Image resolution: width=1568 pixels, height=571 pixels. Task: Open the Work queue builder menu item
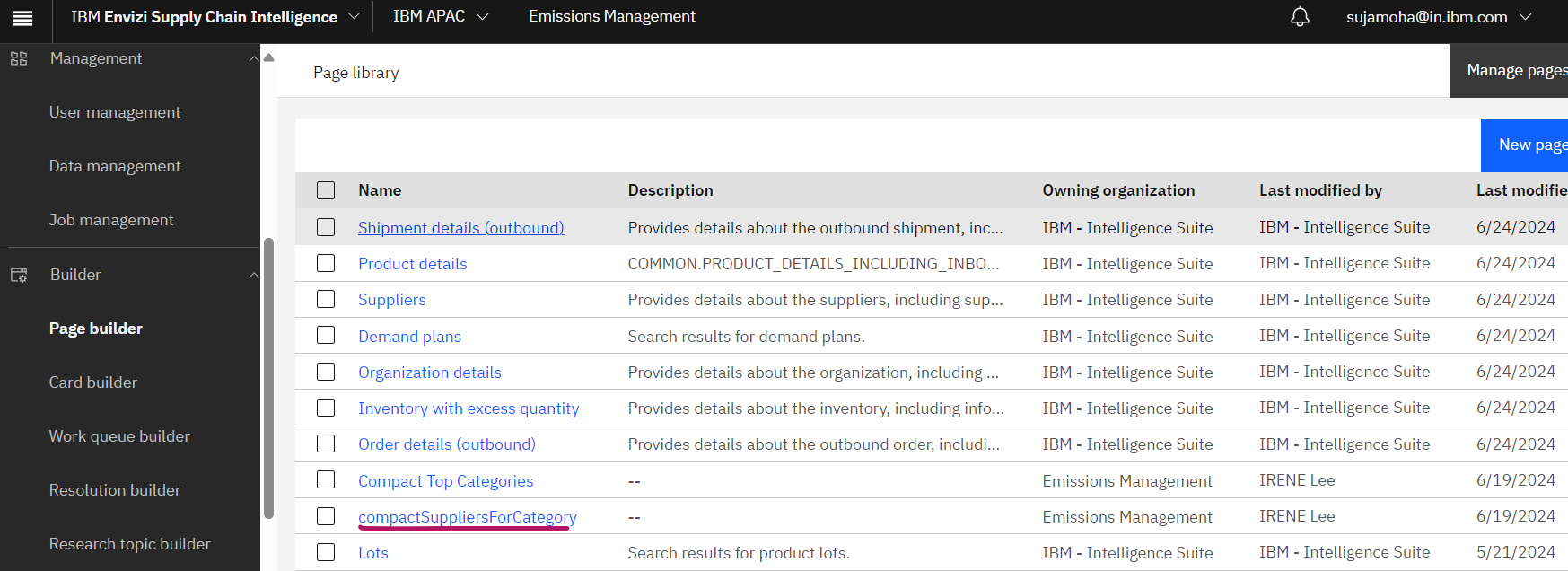tap(119, 436)
